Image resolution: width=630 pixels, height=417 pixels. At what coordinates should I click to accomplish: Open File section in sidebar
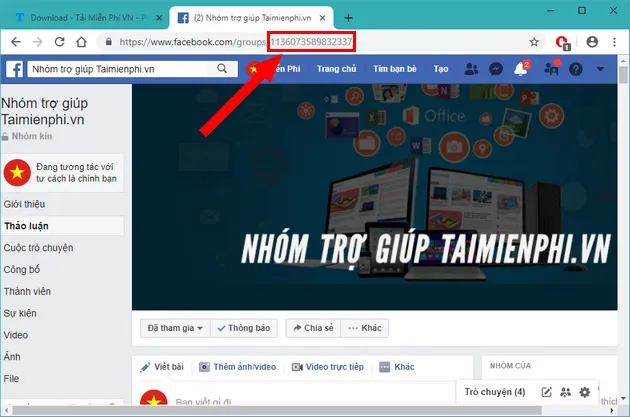tap(11, 378)
